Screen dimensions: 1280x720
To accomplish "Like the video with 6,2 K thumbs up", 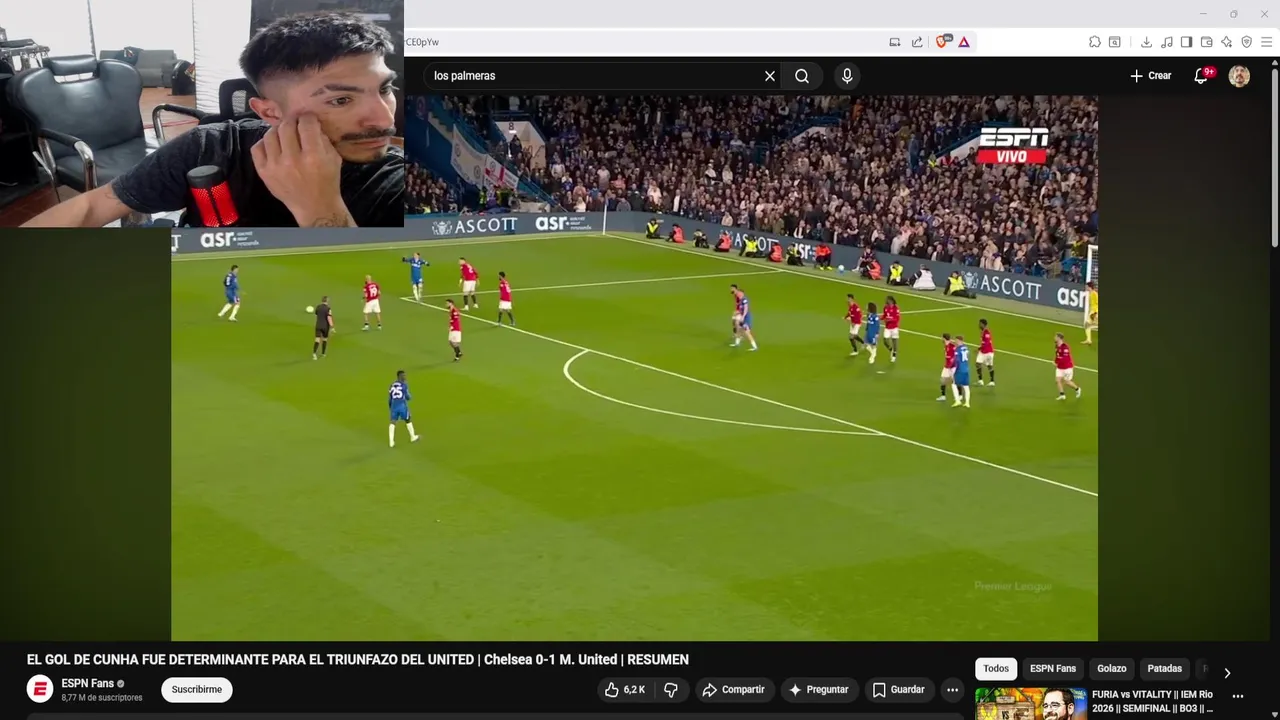I will click(x=625, y=690).
